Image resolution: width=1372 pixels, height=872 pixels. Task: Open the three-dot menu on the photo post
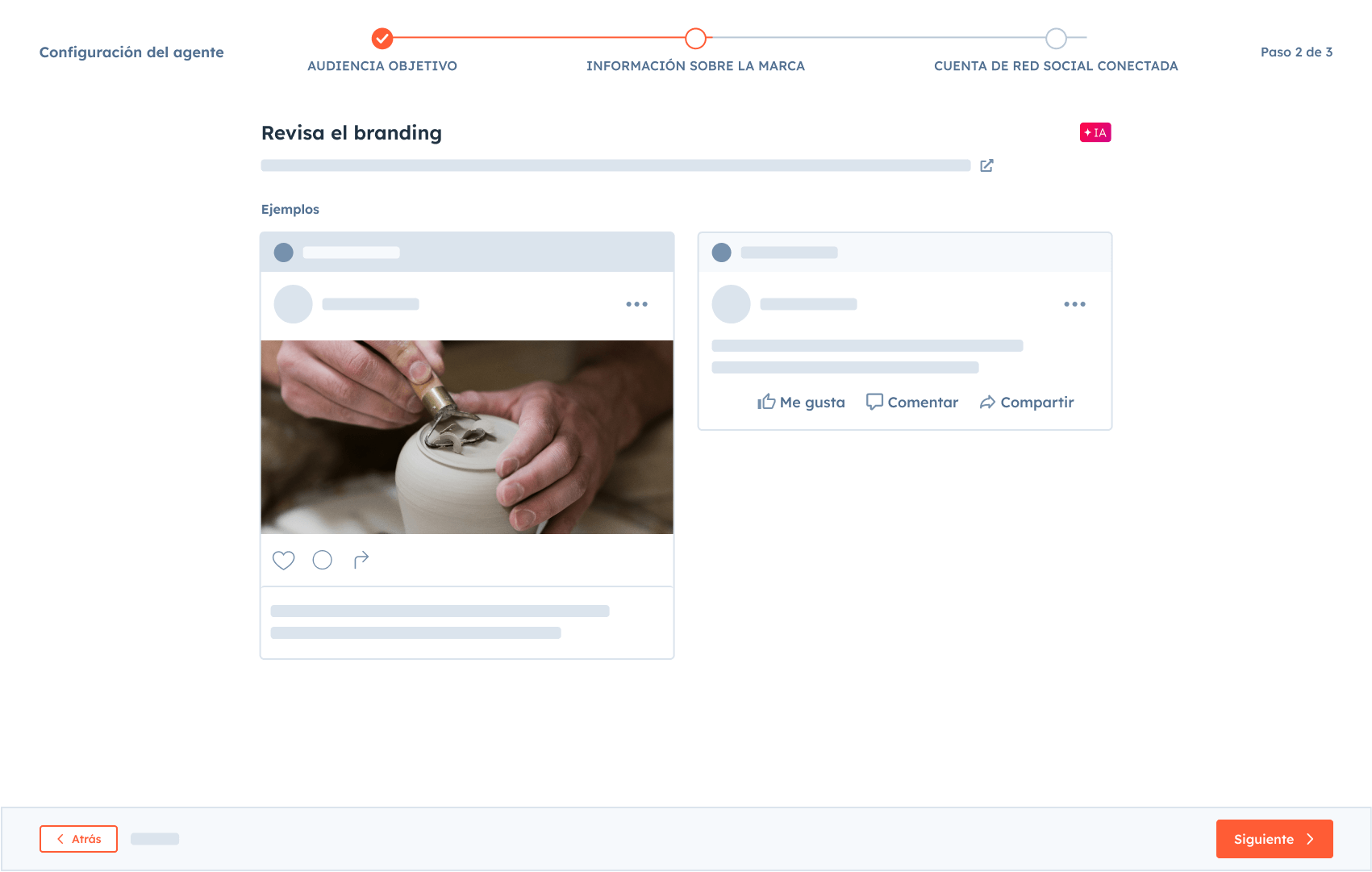637,304
